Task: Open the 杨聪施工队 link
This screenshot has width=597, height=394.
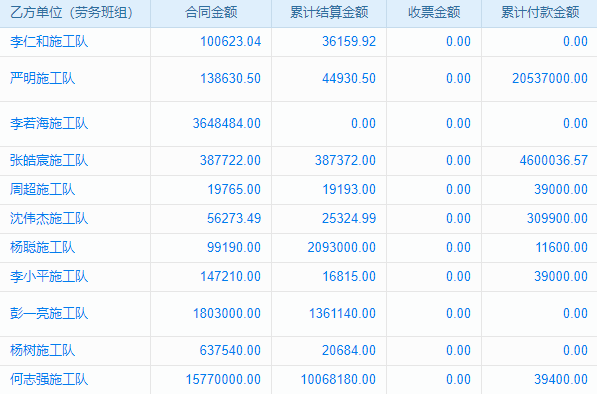Action: coord(43,247)
